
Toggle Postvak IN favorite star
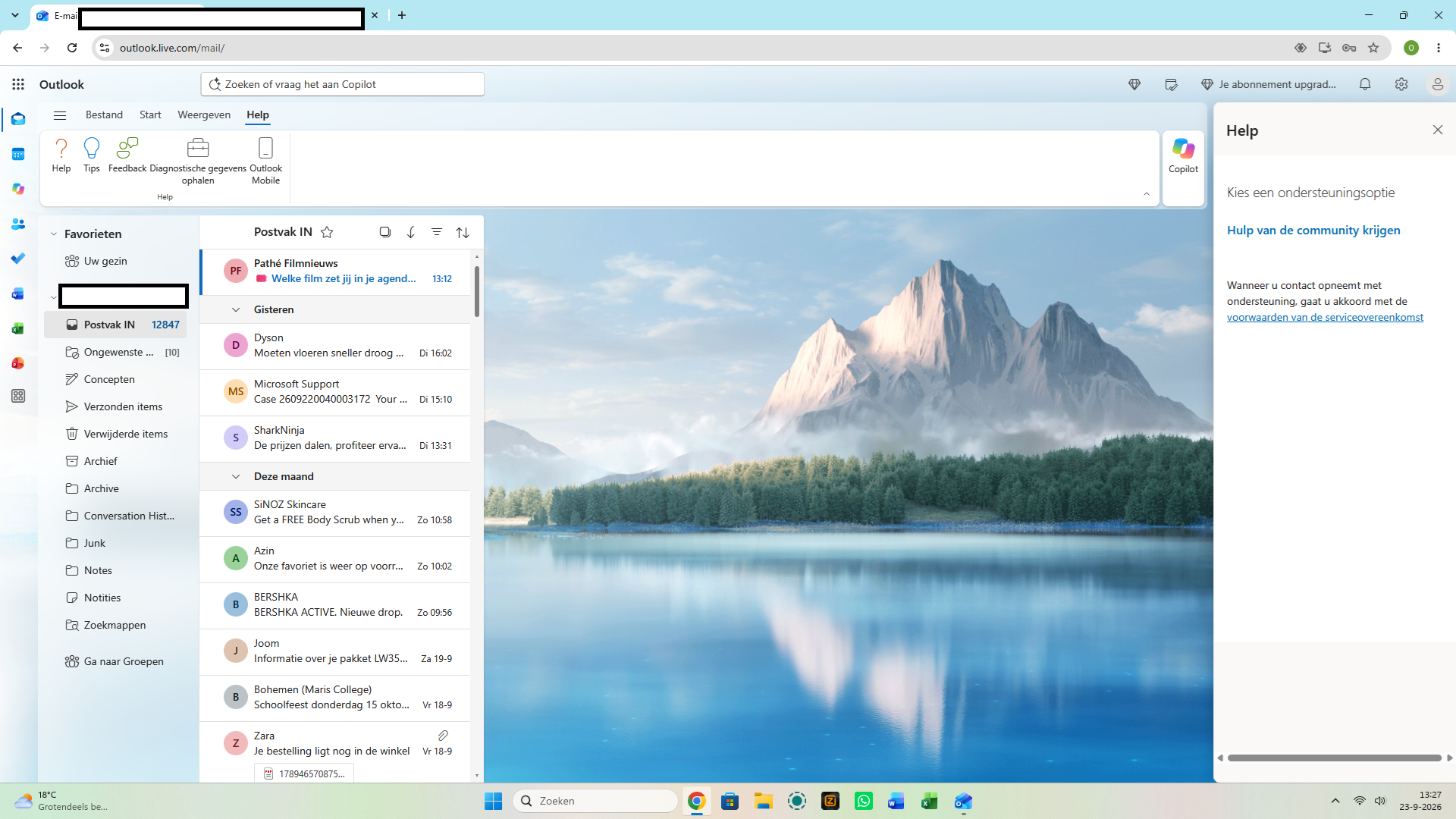327,232
